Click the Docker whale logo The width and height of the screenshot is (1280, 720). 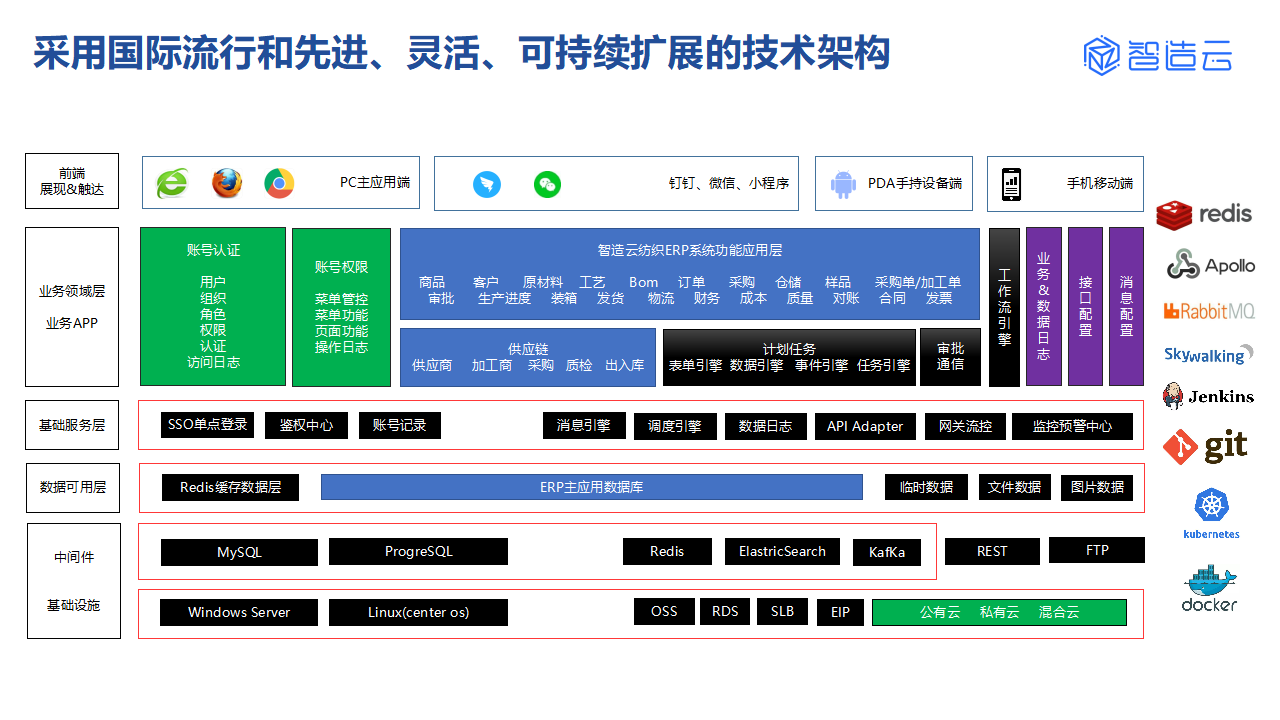[x=1209, y=589]
